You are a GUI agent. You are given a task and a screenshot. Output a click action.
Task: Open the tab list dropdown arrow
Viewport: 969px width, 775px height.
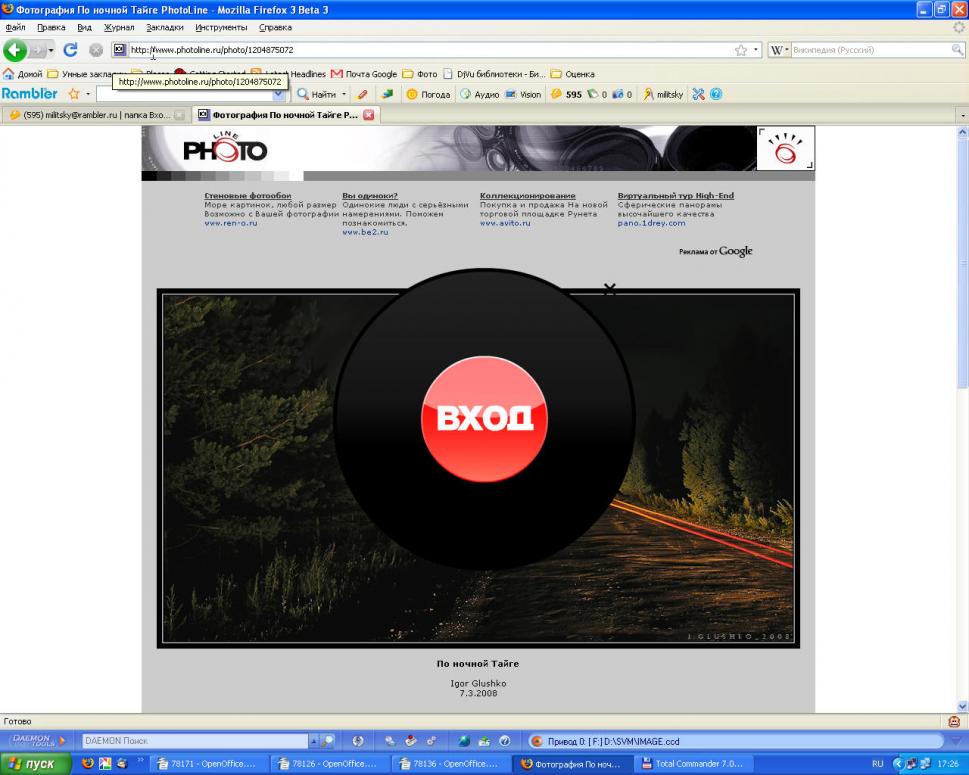pyautogui.click(x=962, y=115)
